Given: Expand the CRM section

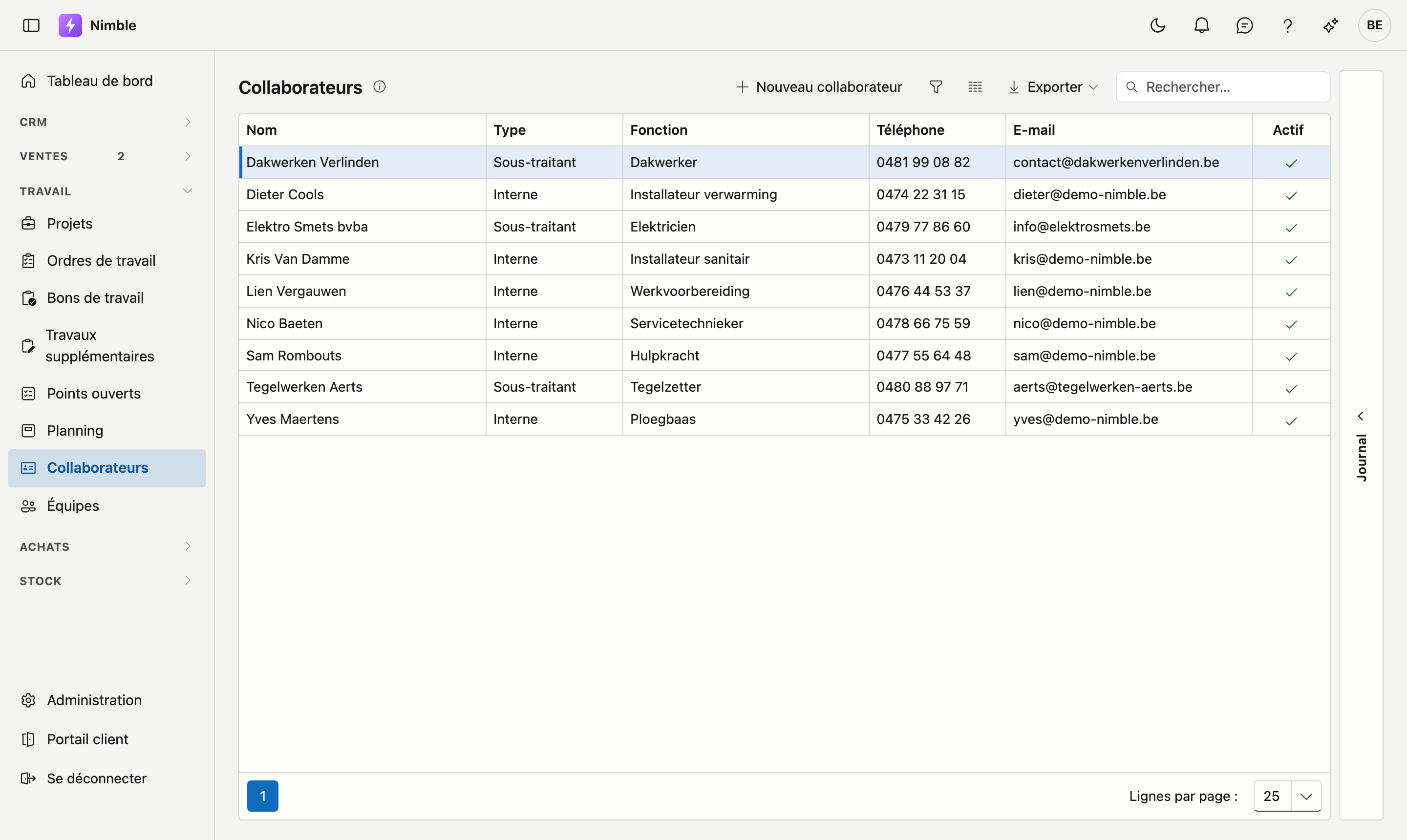Looking at the screenshot, I should (x=107, y=122).
